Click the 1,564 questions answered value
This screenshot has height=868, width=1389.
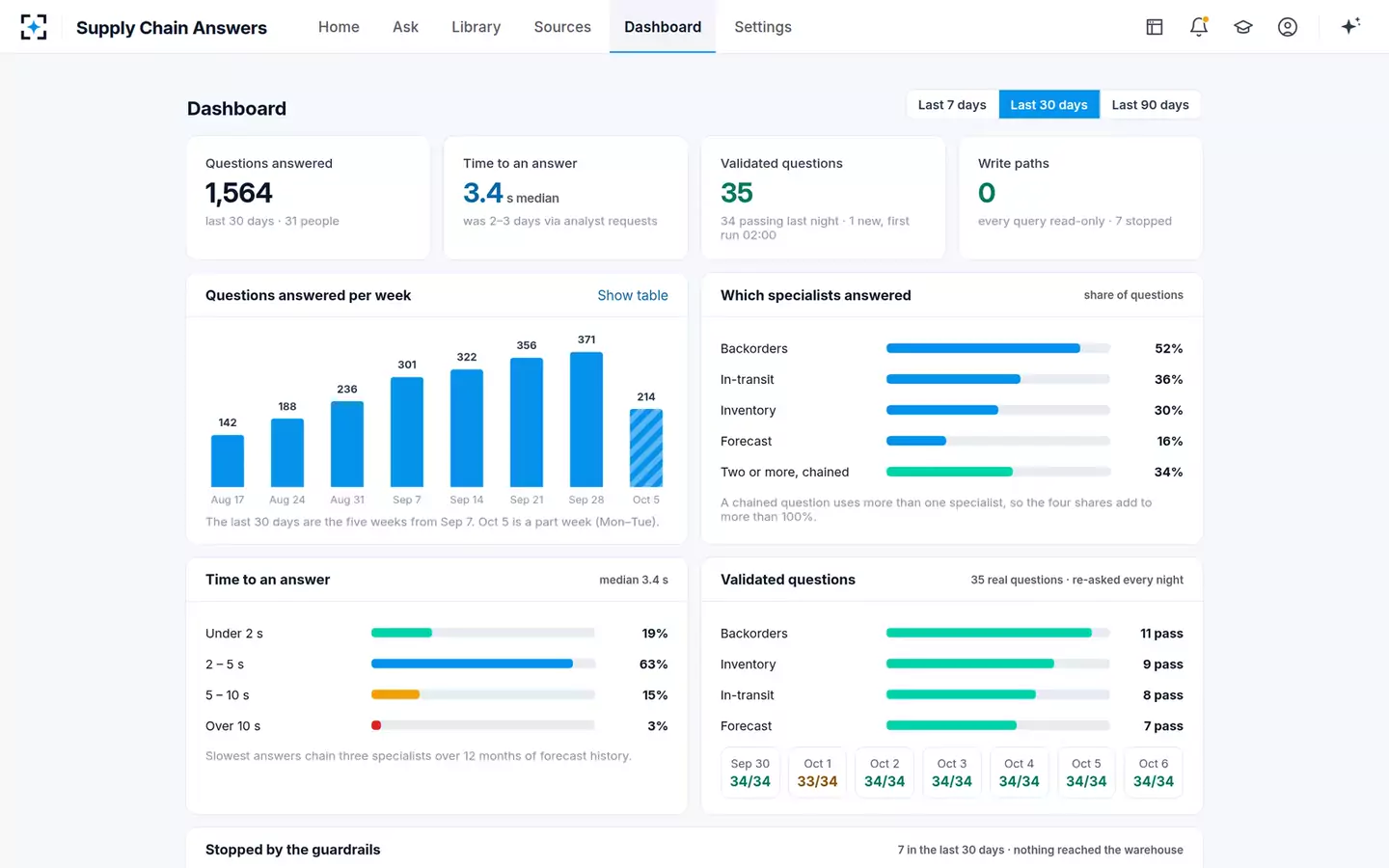pyautogui.click(x=239, y=193)
